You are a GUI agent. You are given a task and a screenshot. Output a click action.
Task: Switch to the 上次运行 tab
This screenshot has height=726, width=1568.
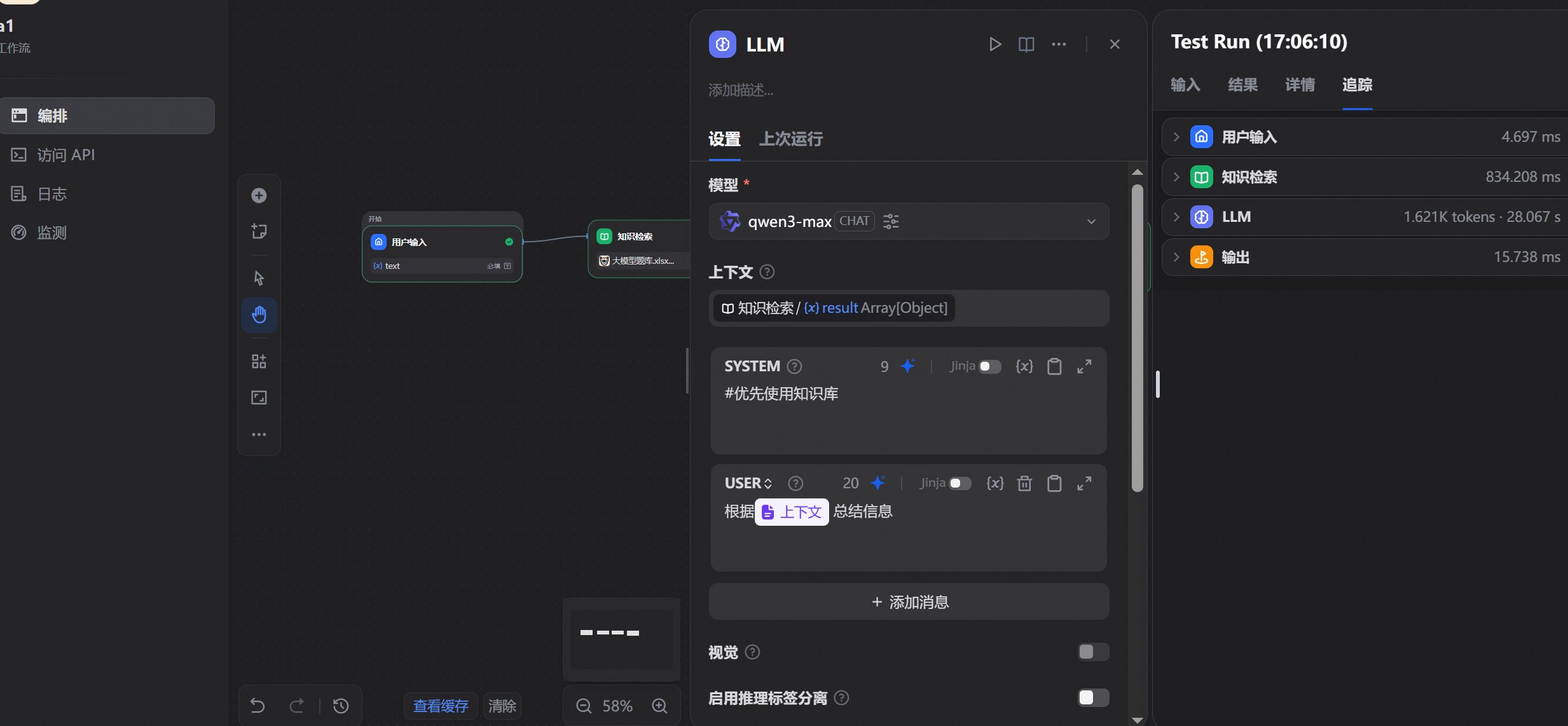[x=791, y=139]
